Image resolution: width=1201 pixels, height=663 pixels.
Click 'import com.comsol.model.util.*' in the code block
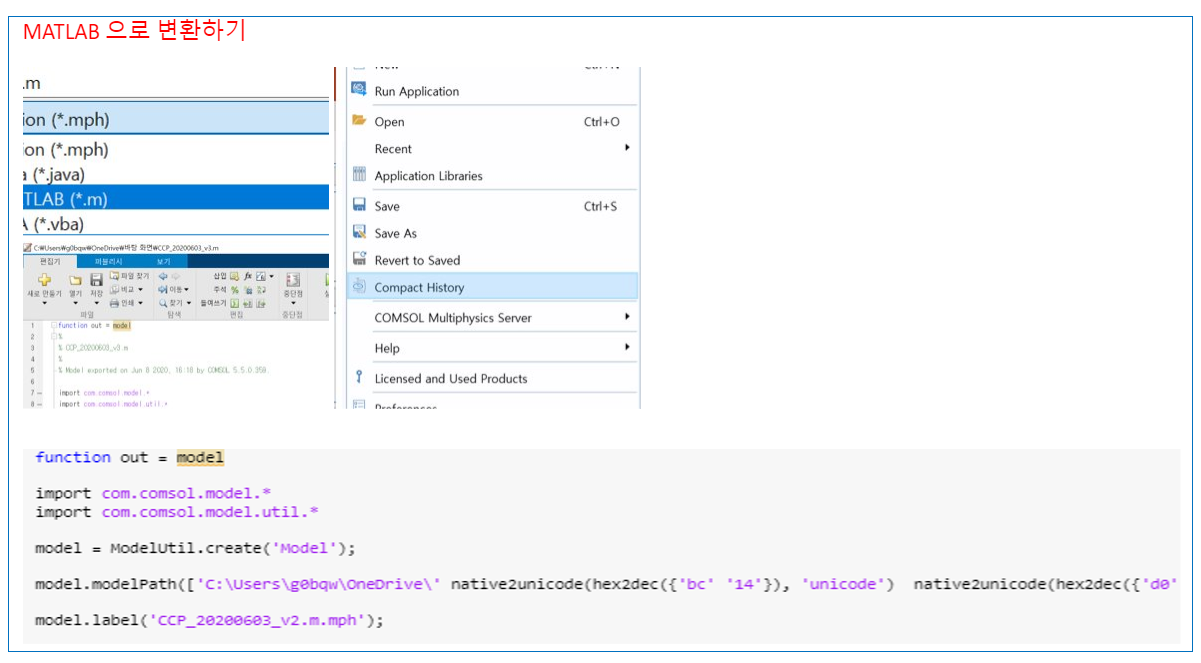(177, 512)
